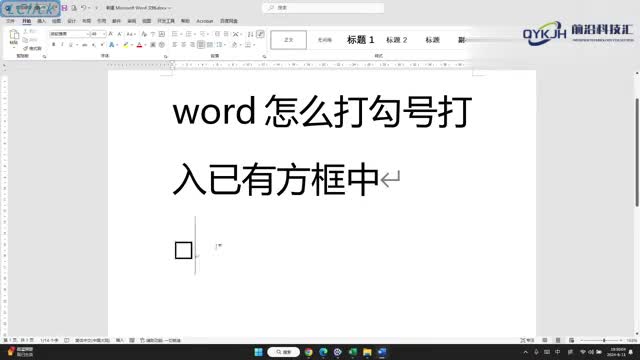Viewport: 640px width, 360px height.
Task: Click the Character Border icon
Action: click(x=162, y=34)
